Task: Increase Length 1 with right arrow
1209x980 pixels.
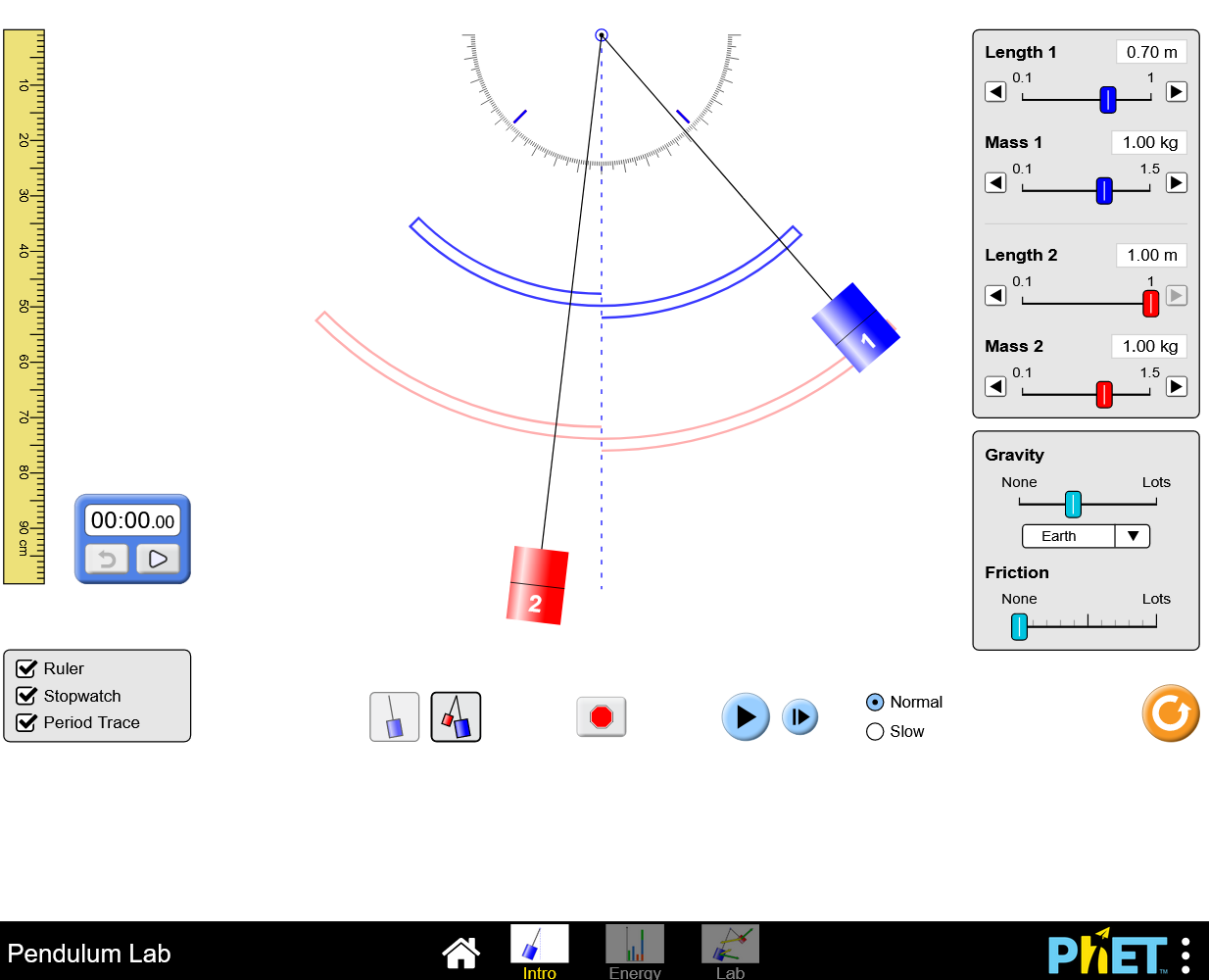Action: (x=1177, y=92)
